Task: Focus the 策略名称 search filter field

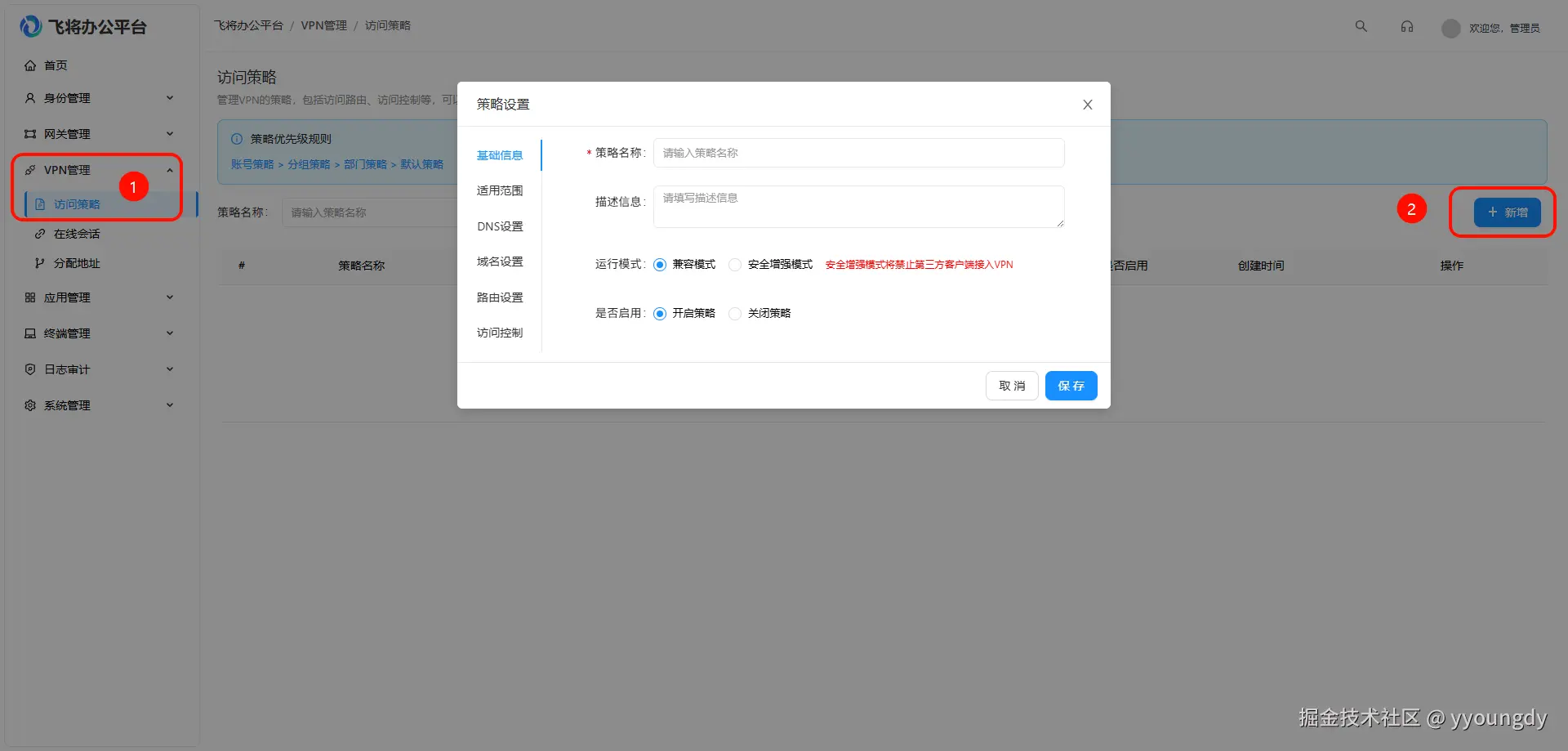Action: tap(370, 212)
